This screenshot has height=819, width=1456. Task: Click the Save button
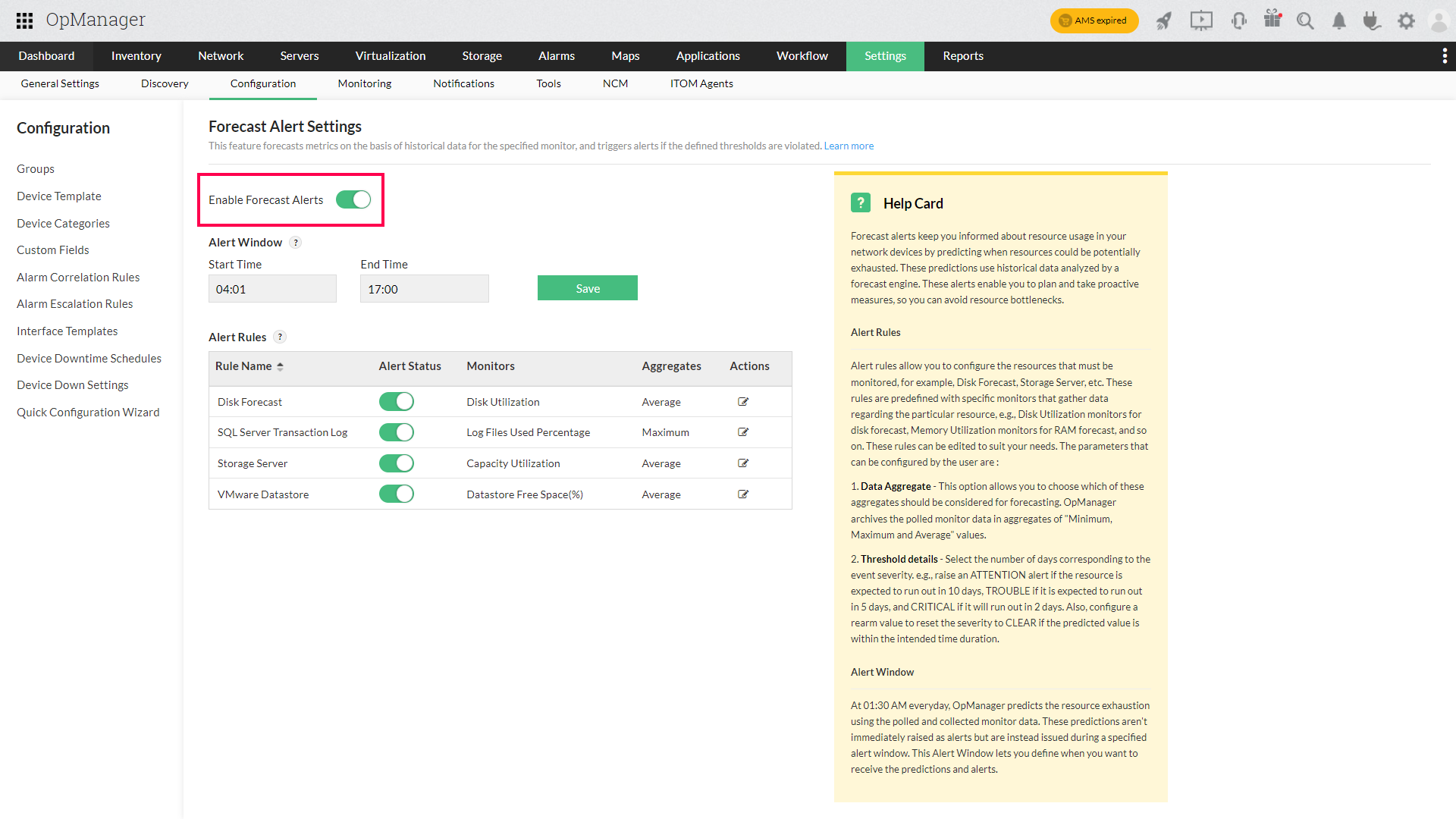[x=587, y=288]
